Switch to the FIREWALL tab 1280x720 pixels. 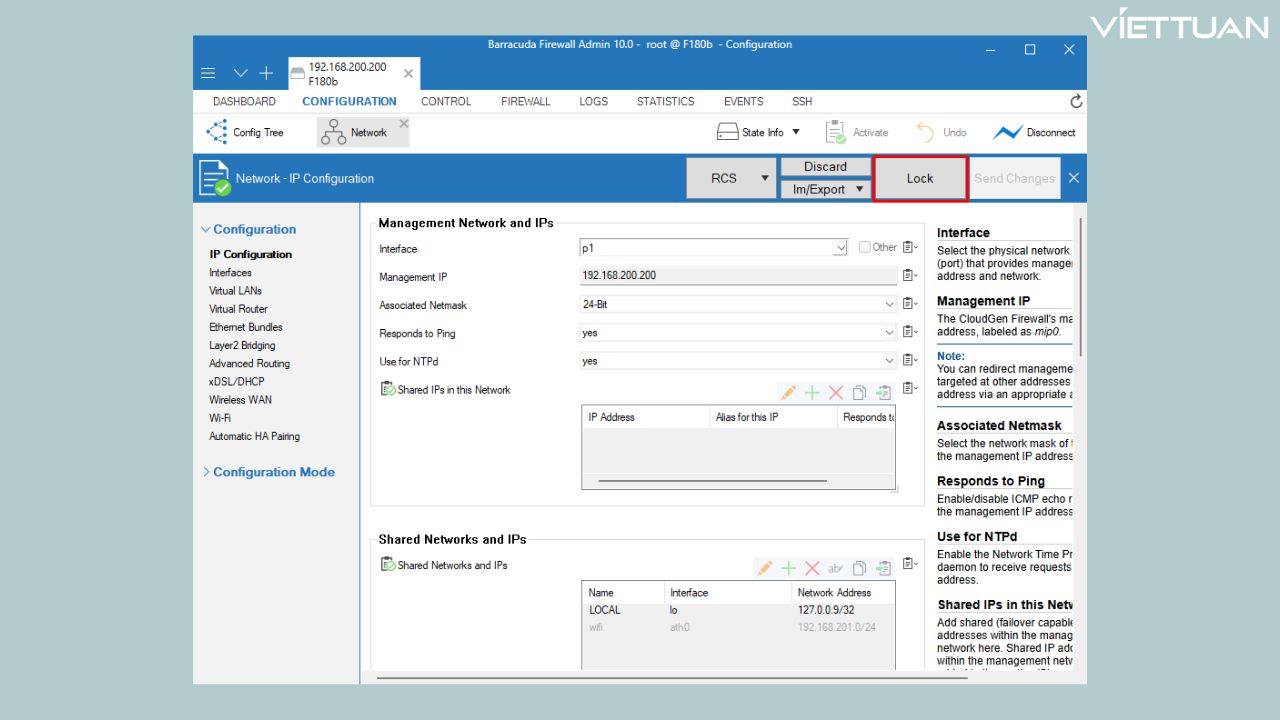coord(525,101)
